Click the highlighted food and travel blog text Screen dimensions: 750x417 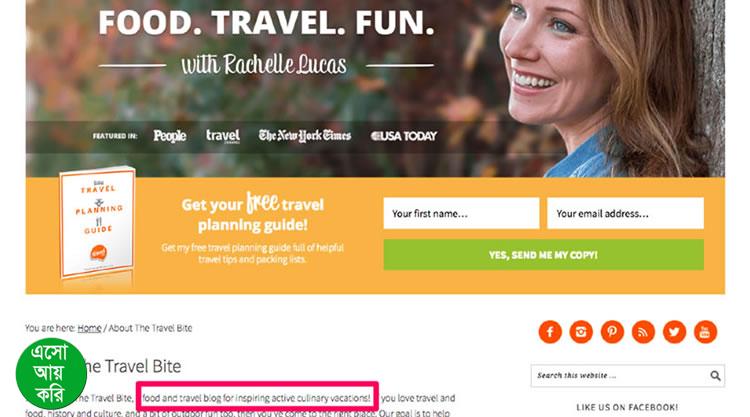[x=257, y=397]
